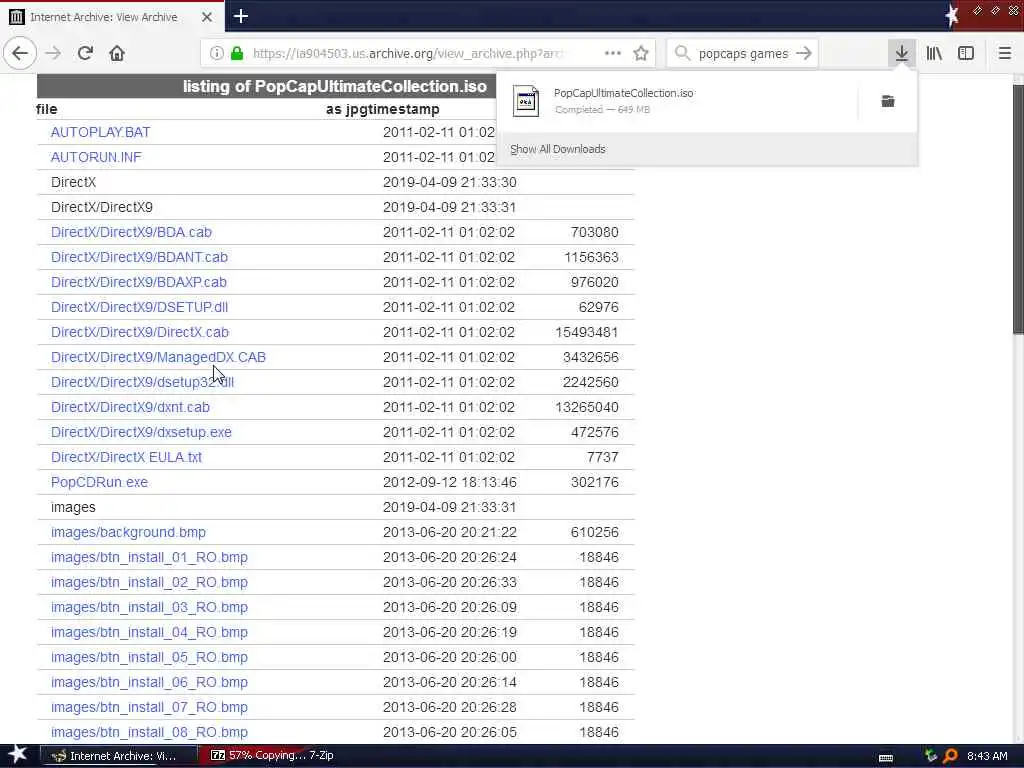Open images/btn_install_02_RO.bmp link
This screenshot has width=1024, height=768.
(x=149, y=582)
